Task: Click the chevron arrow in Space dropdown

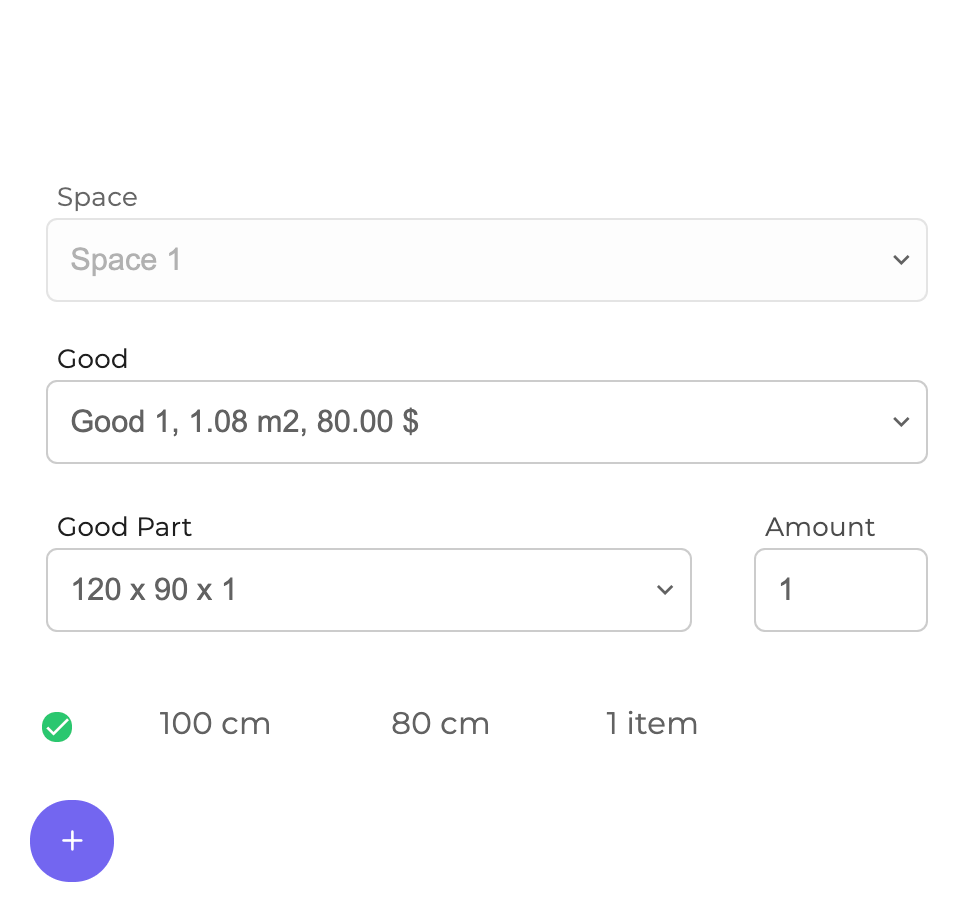Action: [900, 260]
